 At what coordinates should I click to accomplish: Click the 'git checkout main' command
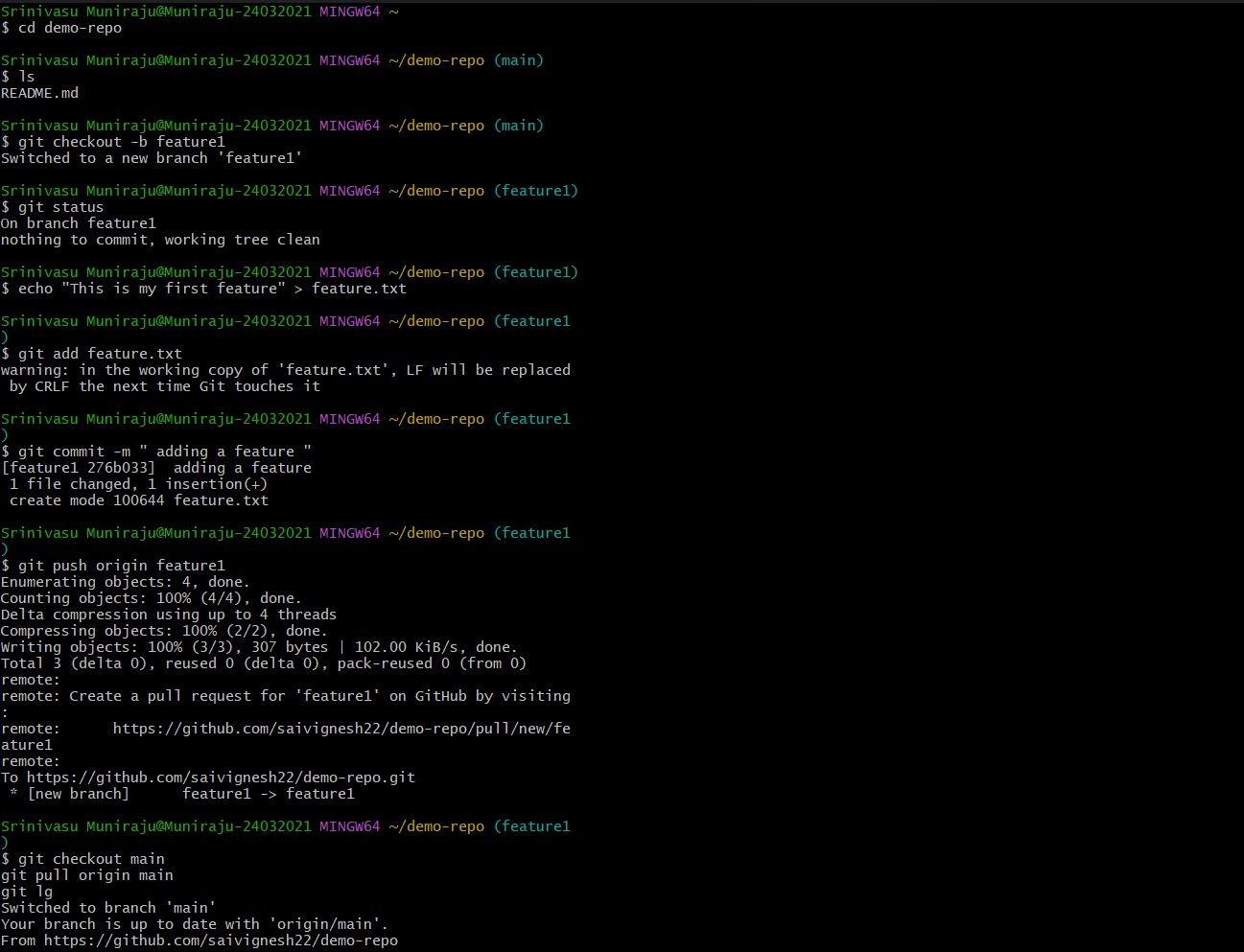point(82,859)
